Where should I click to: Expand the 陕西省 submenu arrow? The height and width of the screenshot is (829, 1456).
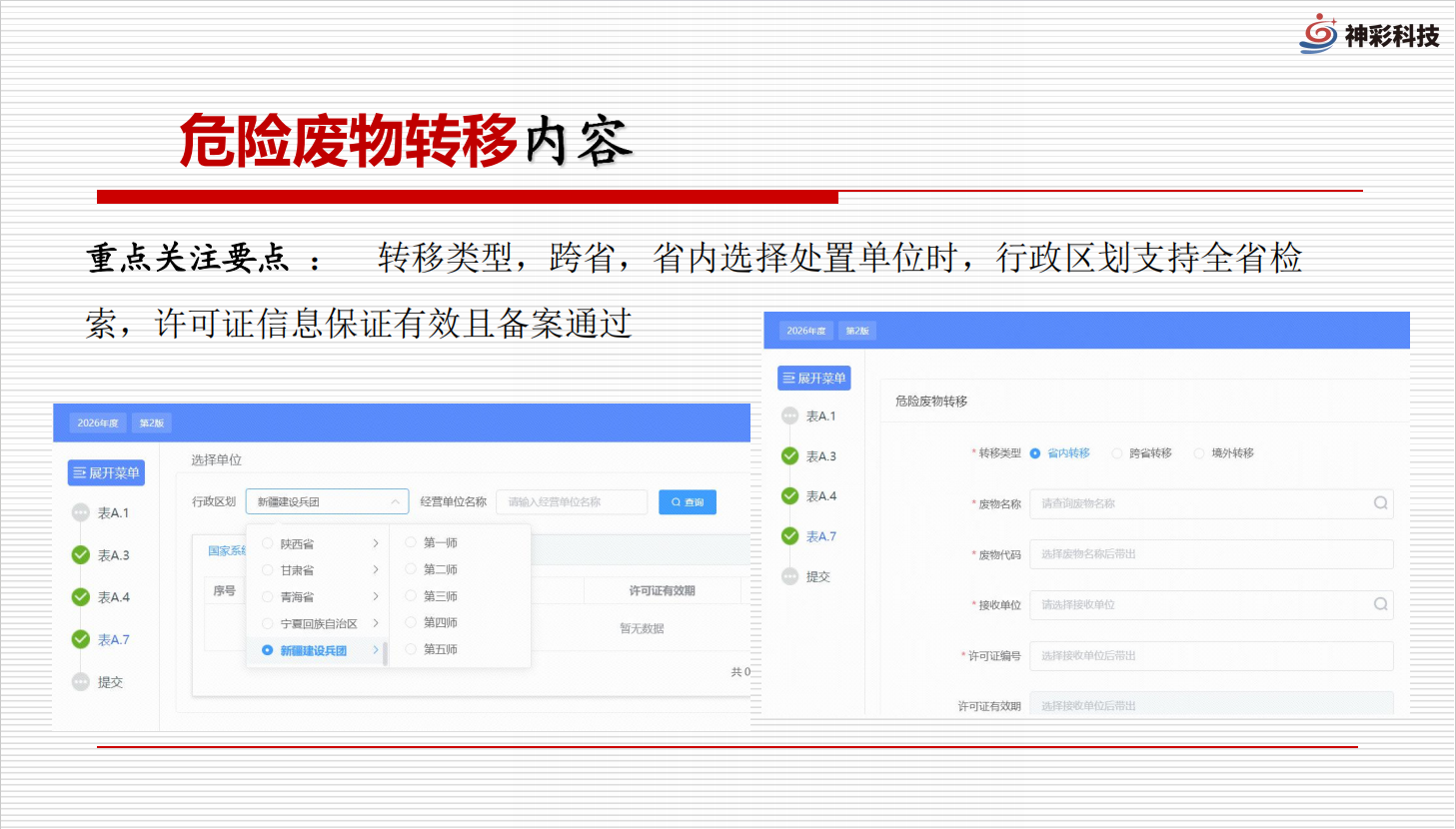click(x=376, y=543)
